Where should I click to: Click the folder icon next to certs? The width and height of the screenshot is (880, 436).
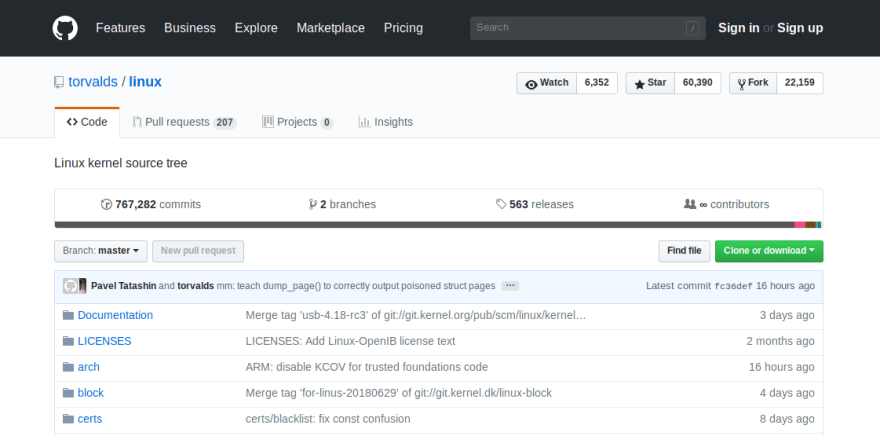coord(68,419)
